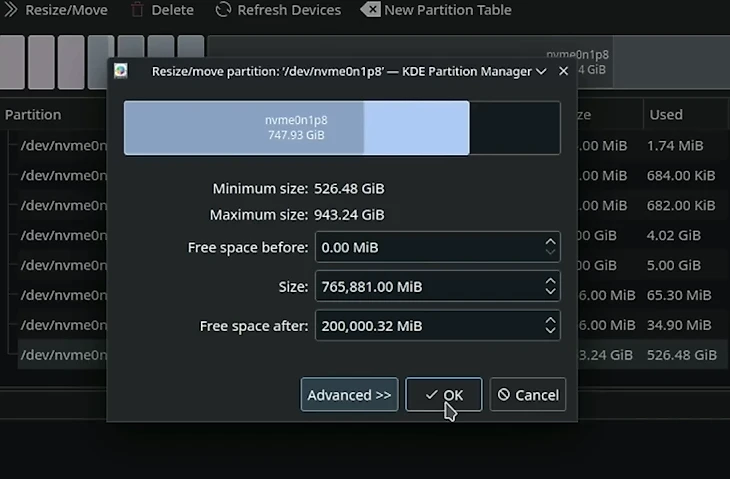Image resolution: width=730 pixels, height=479 pixels.
Task: Click the Refresh Devices icon
Action: pos(223,10)
